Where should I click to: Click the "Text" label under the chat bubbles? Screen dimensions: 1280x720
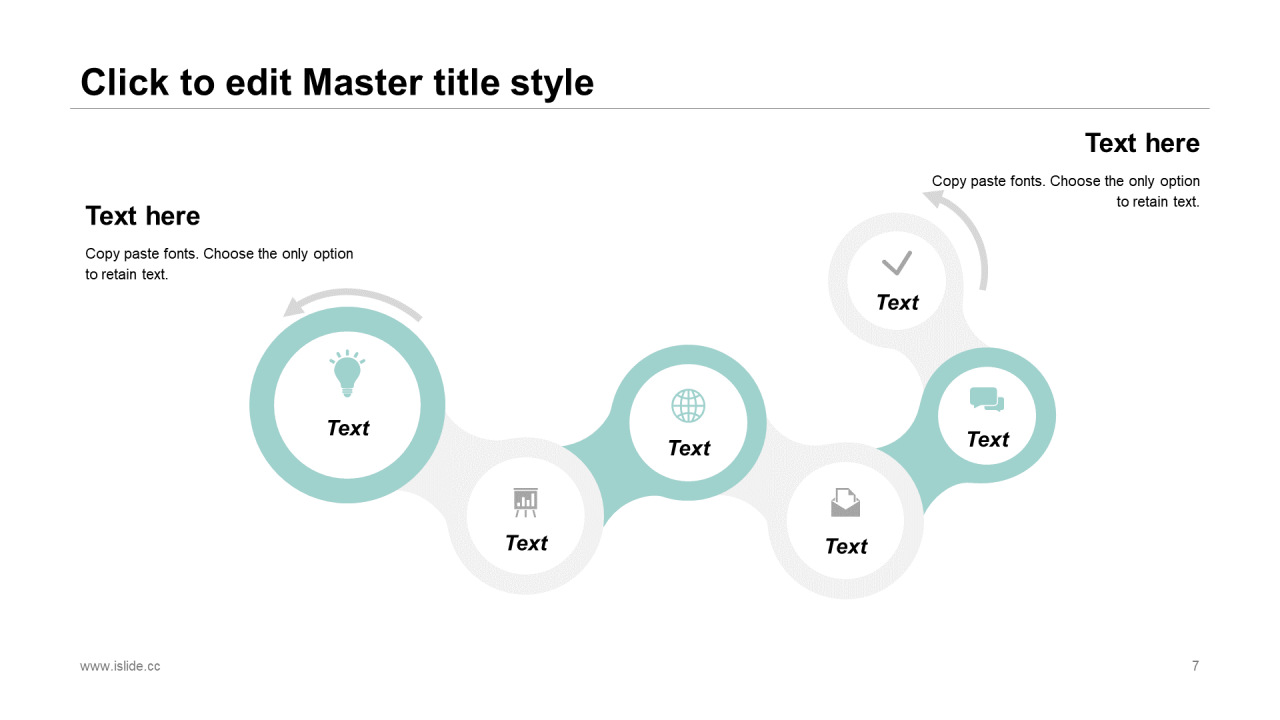(988, 439)
